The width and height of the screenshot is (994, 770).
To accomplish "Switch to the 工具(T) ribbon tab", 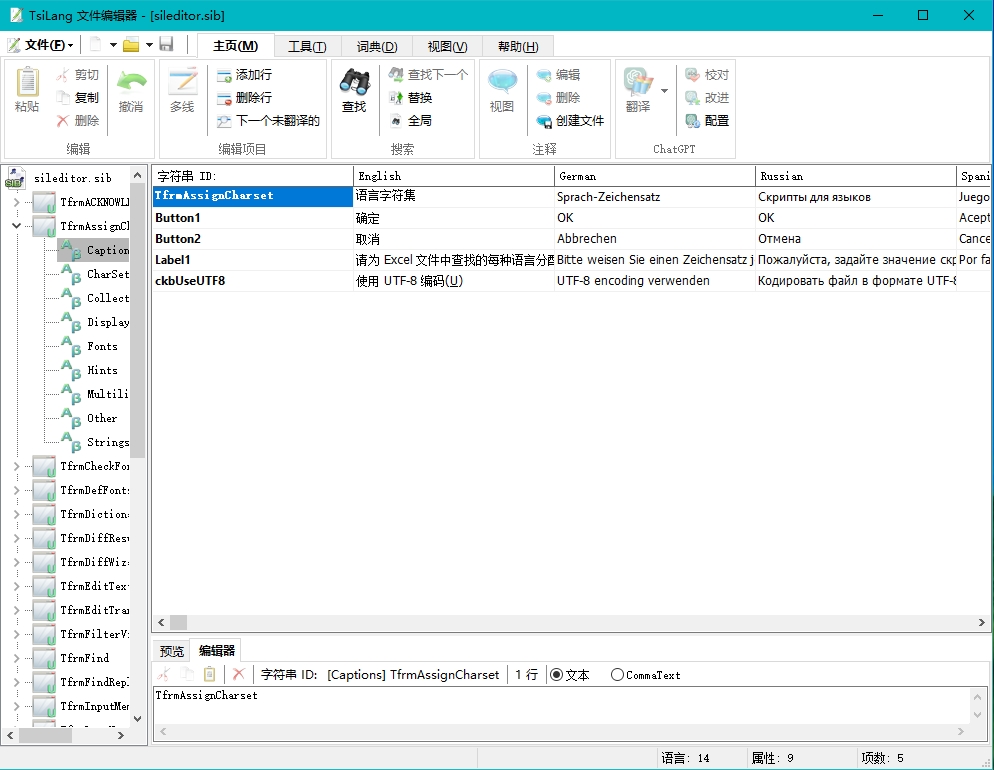I will (307, 47).
